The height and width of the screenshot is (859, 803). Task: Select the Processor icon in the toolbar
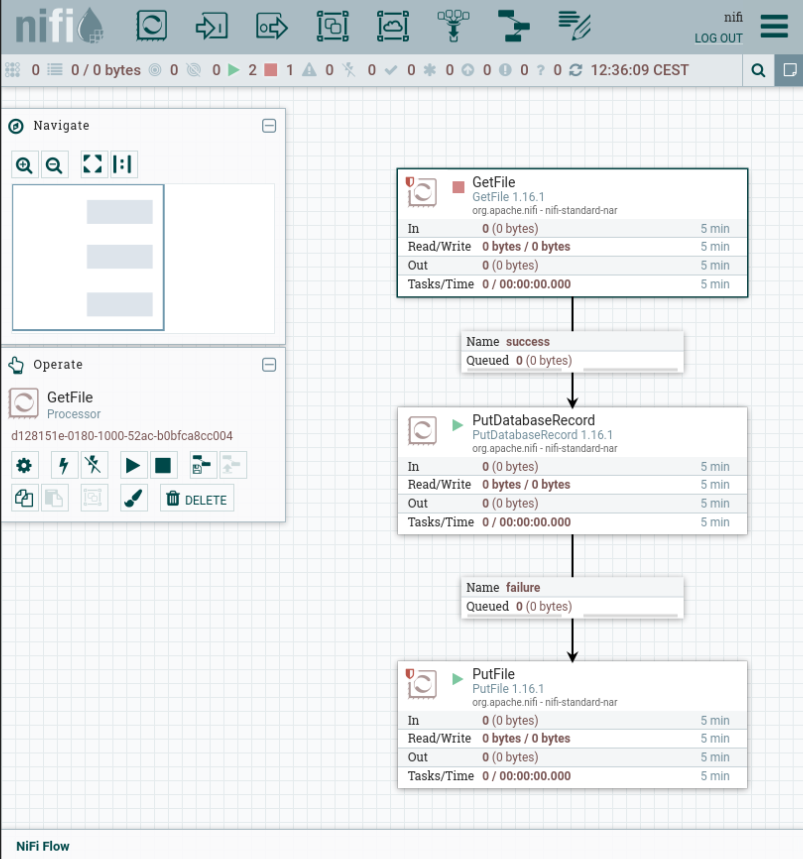point(151,27)
